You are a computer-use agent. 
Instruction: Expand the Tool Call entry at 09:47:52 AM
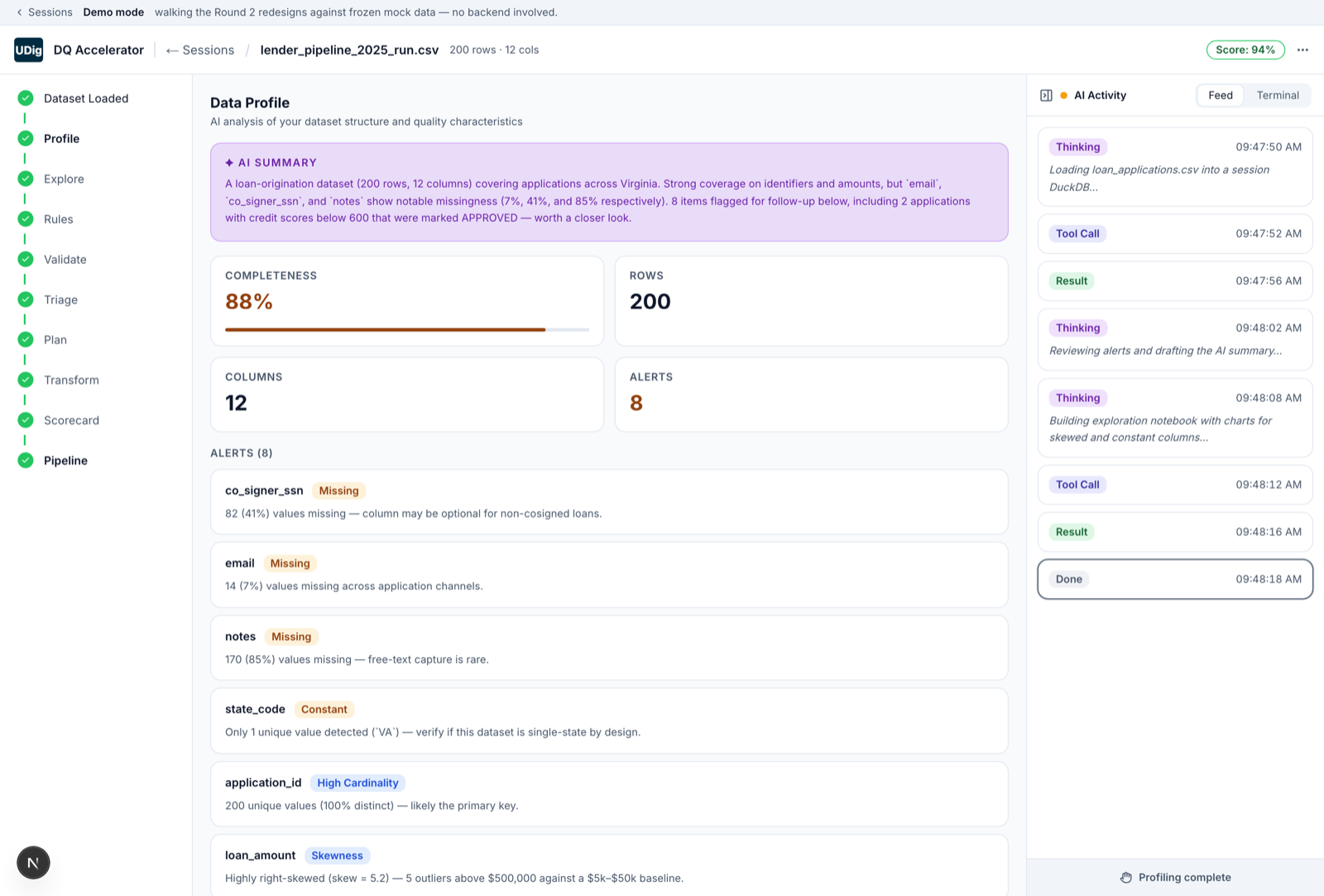tap(1175, 233)
